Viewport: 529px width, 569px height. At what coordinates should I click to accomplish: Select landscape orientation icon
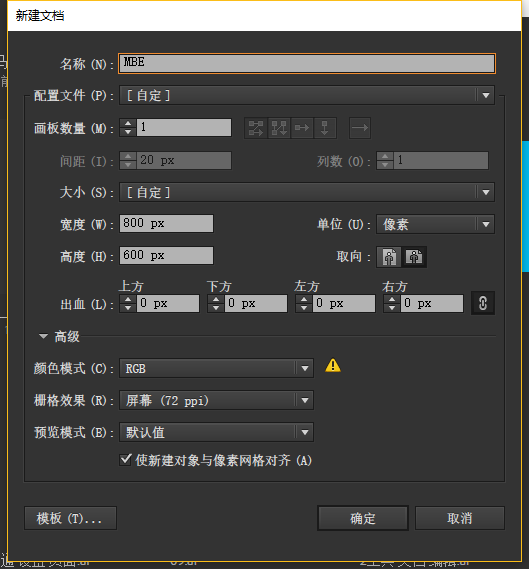tap(414, 257)
